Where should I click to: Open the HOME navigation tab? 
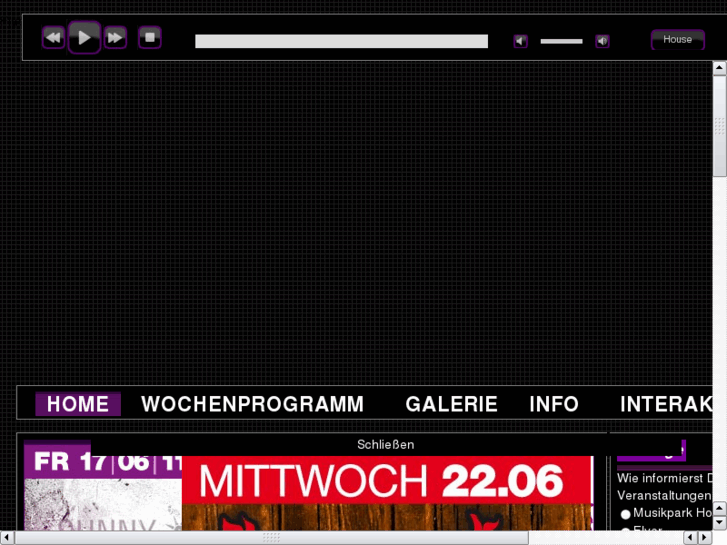(78, 404)
